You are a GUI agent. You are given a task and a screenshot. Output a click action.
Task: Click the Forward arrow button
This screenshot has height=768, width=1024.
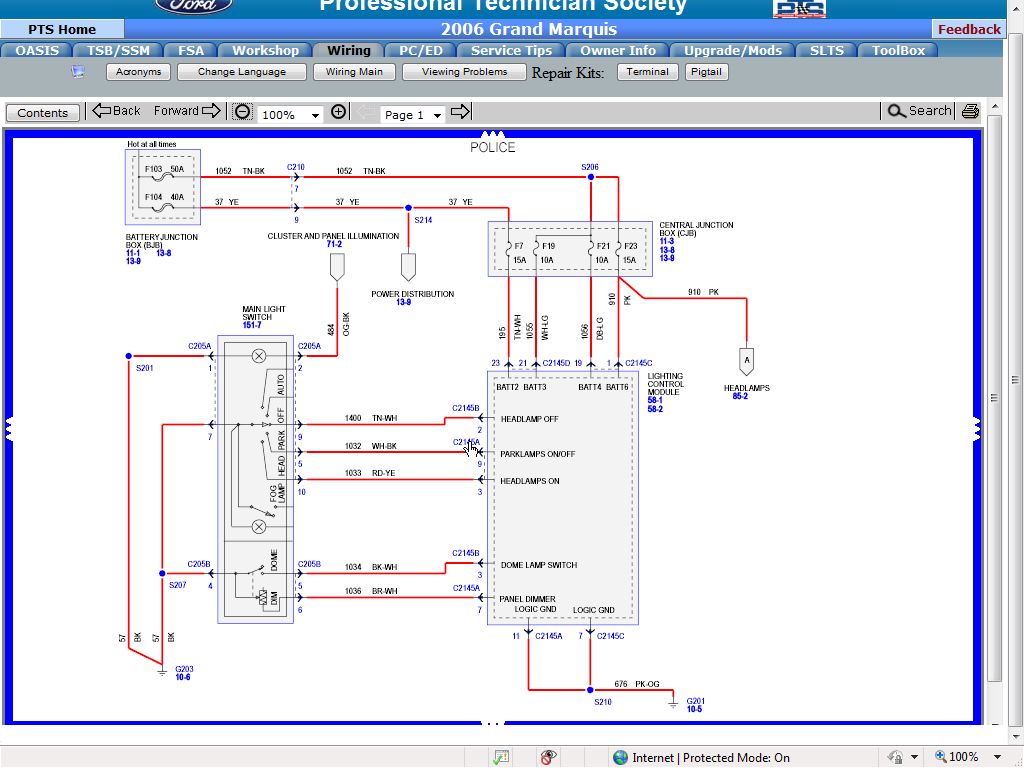point(187,111)
